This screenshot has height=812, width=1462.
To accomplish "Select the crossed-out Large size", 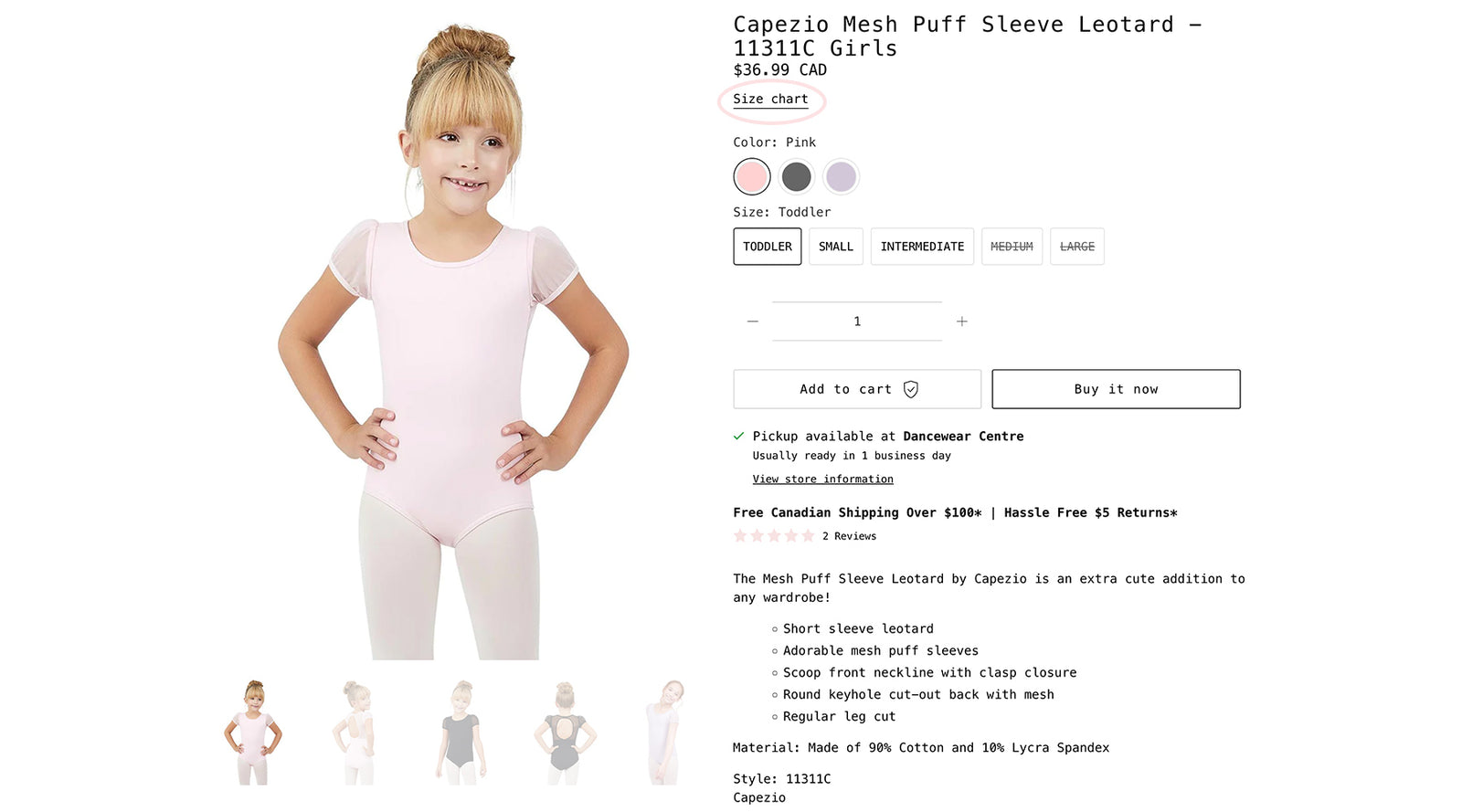I will [1077, 247].
